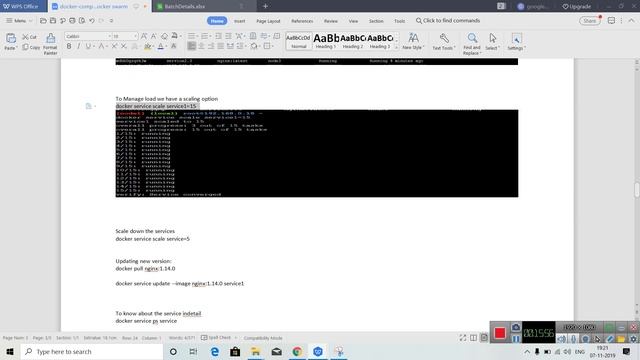Expand the quick access toolbar customization arrow
The width and height of the screenshot is (640, 360).
[x=111, y=20]
